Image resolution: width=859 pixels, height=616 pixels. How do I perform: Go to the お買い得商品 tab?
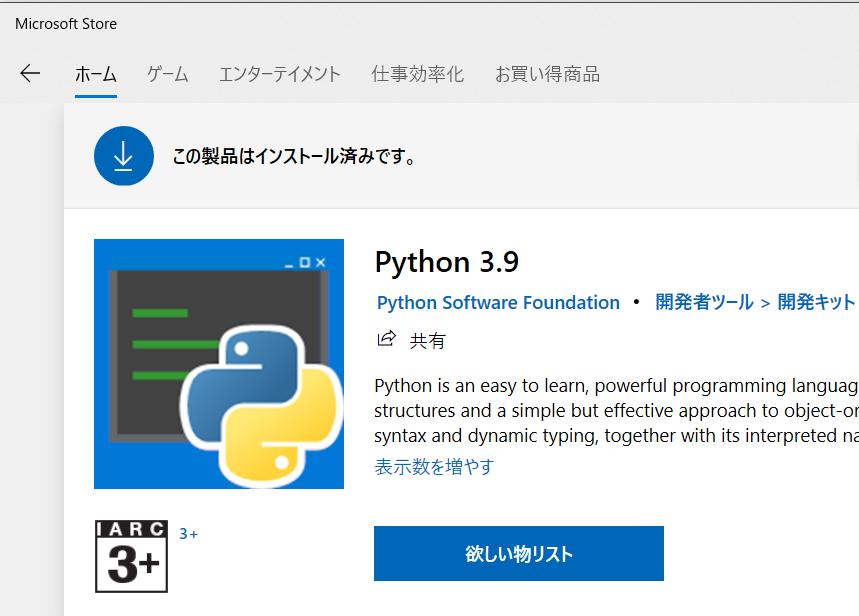547,74
